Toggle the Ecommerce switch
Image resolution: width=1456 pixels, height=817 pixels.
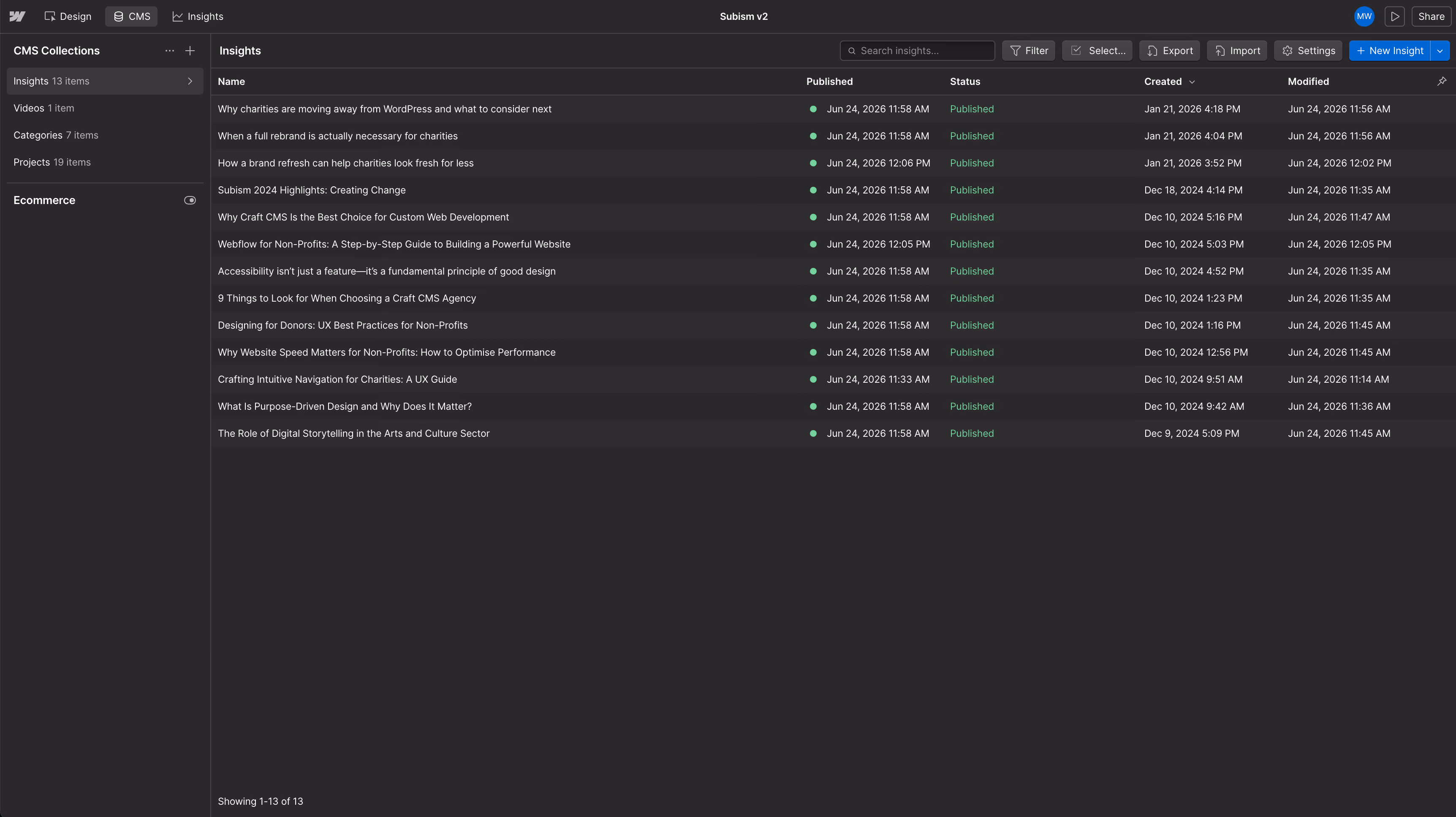point(190,200)
